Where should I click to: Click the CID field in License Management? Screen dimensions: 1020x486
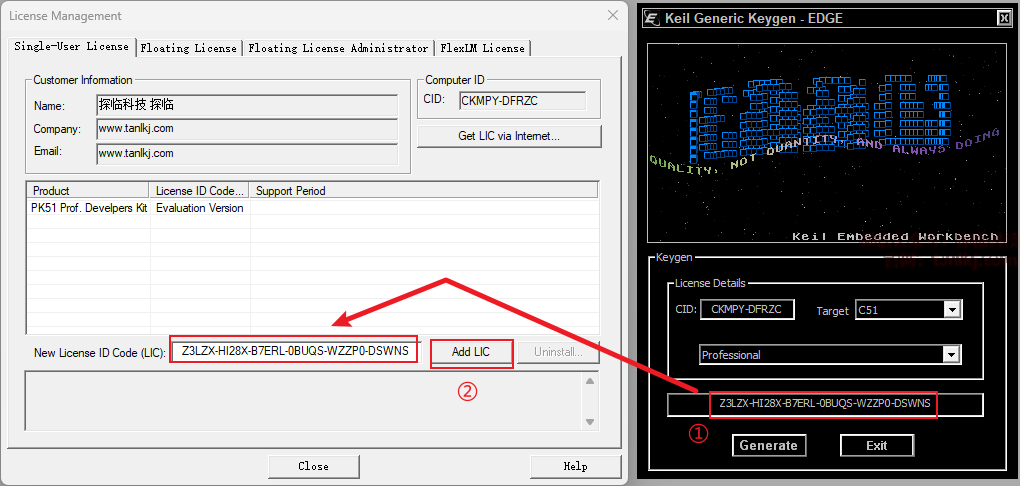[x=522, y=100]
